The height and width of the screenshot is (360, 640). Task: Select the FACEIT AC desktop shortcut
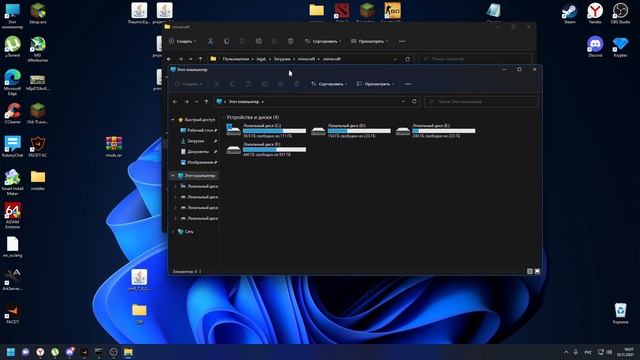(38, 147)
